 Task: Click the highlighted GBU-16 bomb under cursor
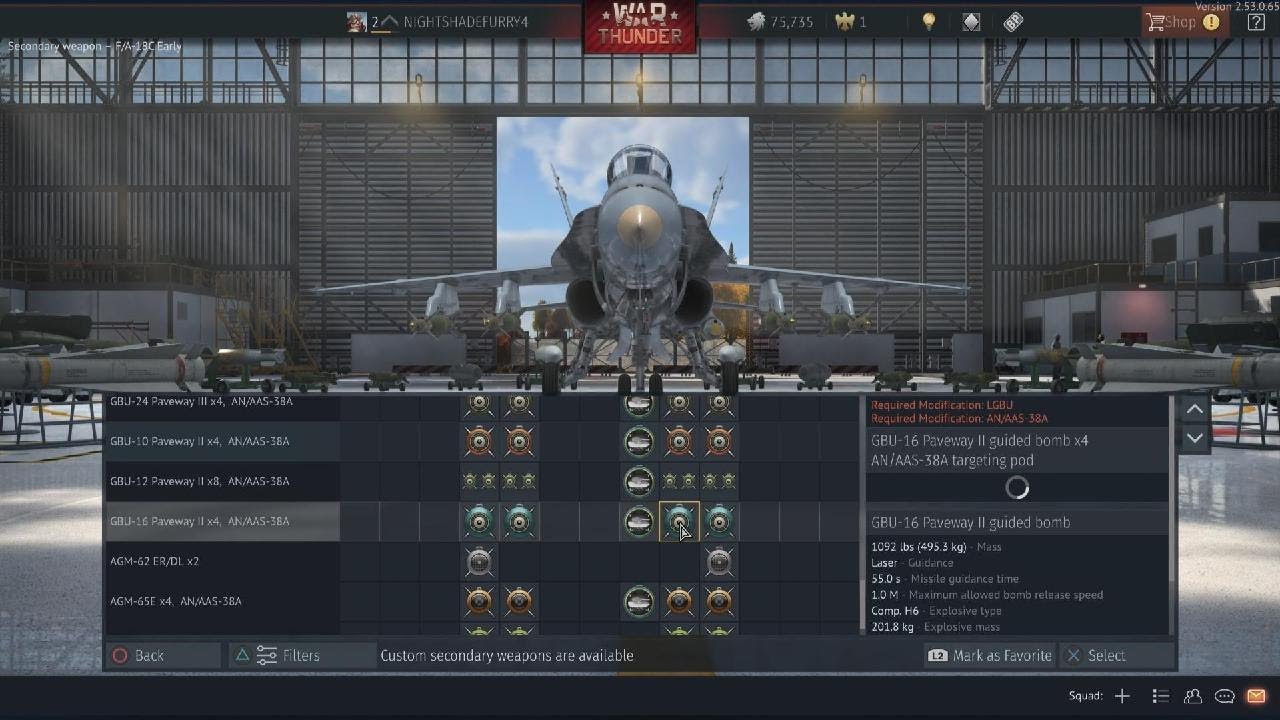[x=679, y=521]
